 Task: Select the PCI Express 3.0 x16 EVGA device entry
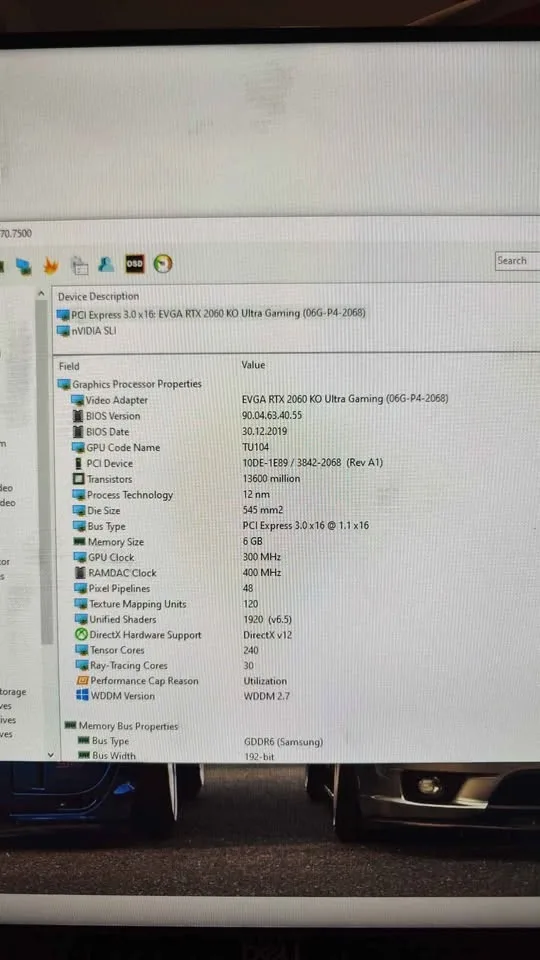211,314
